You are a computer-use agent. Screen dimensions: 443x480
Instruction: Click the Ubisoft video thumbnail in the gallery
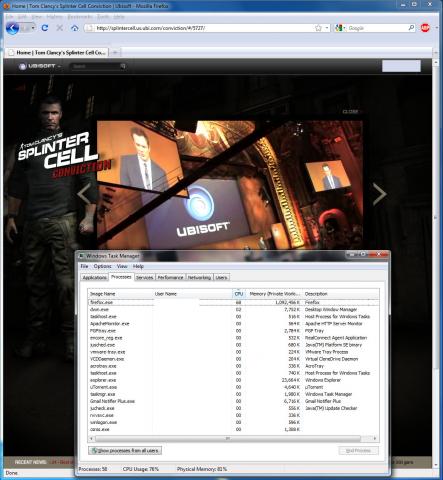[x=230, y=184]
